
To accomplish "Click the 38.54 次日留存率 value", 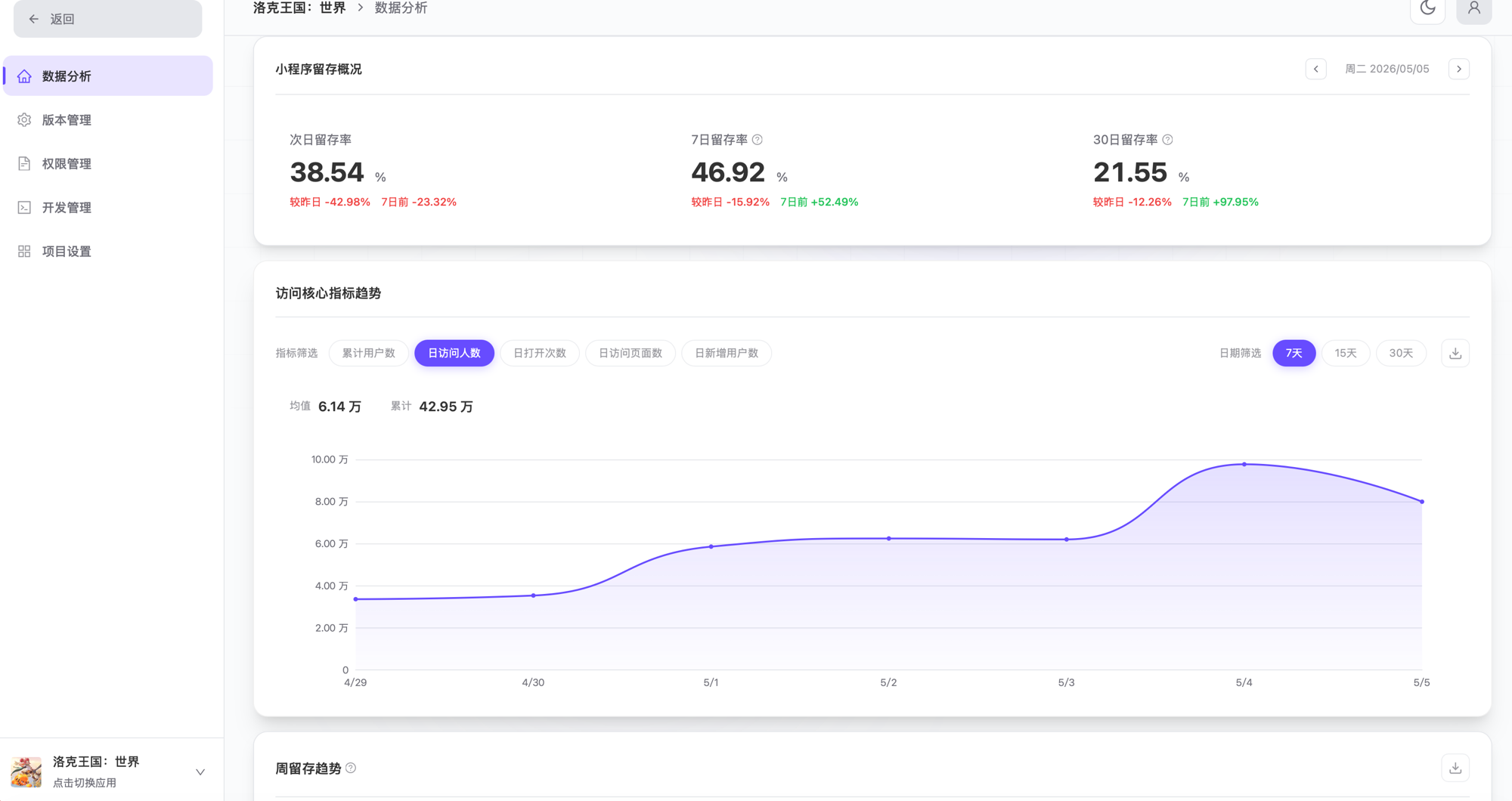I will (x=327, y=172).
